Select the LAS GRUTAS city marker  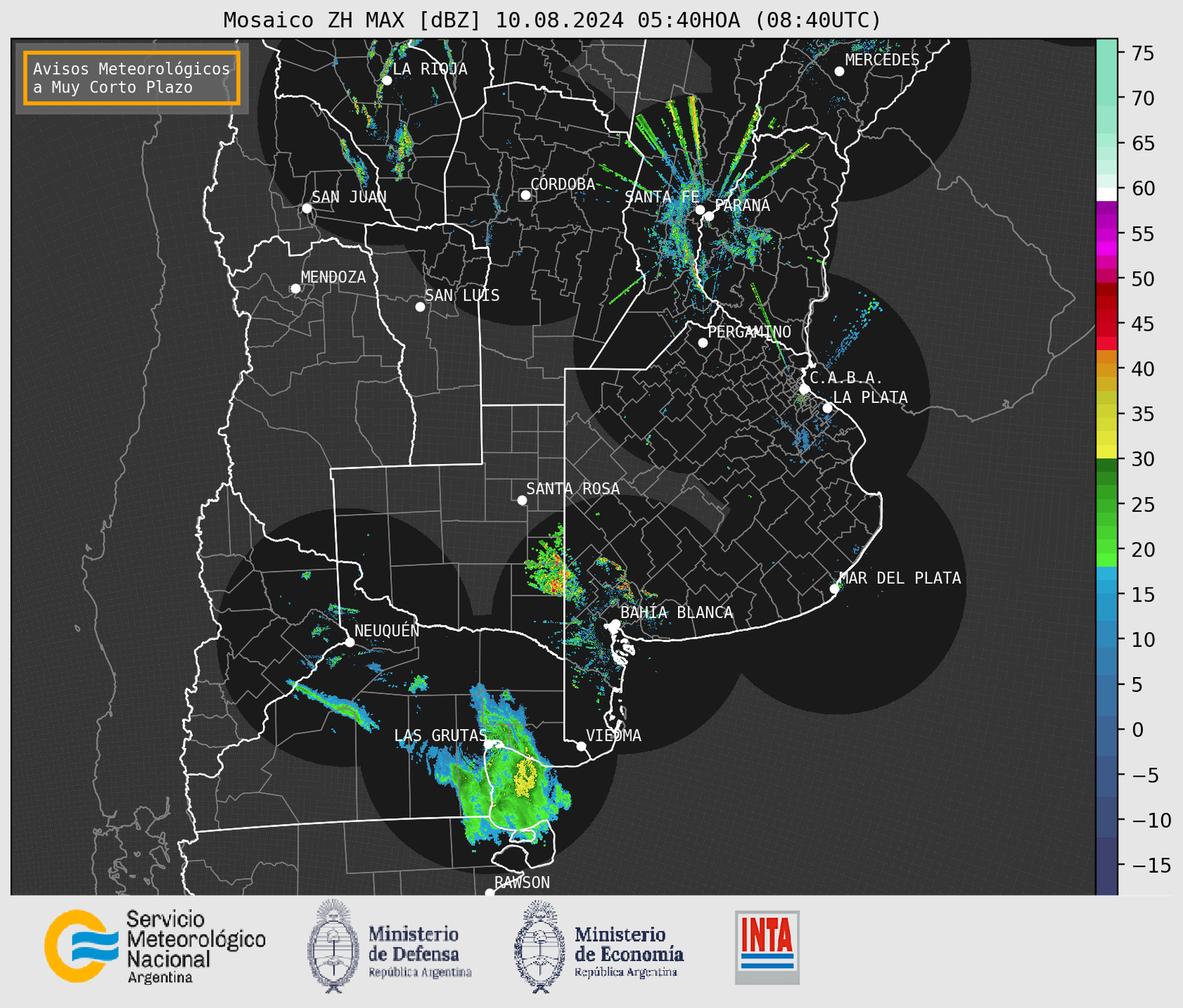point(489,744)
